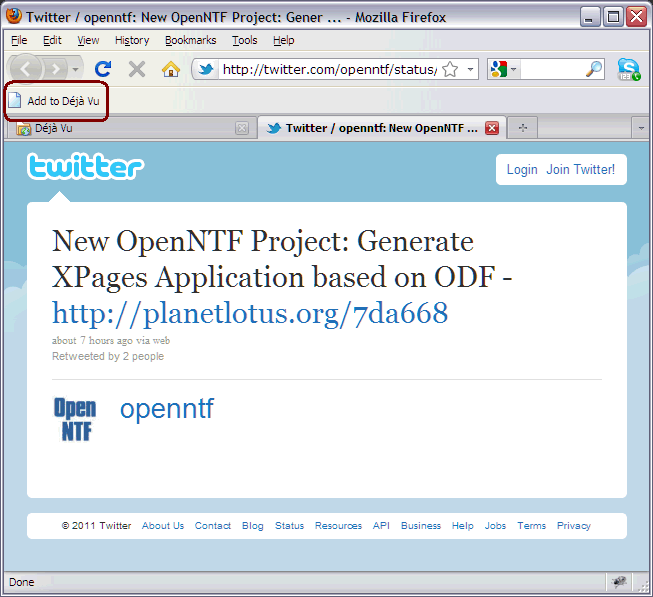Click the Join Twitter! link
The image size is (653, 597).
[x=580, y=169]
